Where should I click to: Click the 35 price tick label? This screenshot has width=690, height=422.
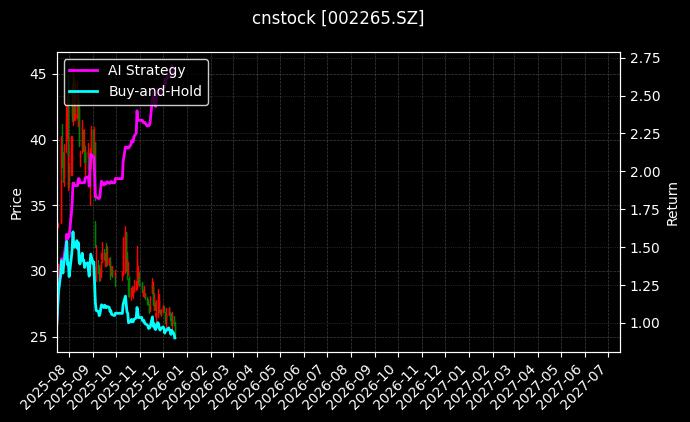[x=38, y=206]
